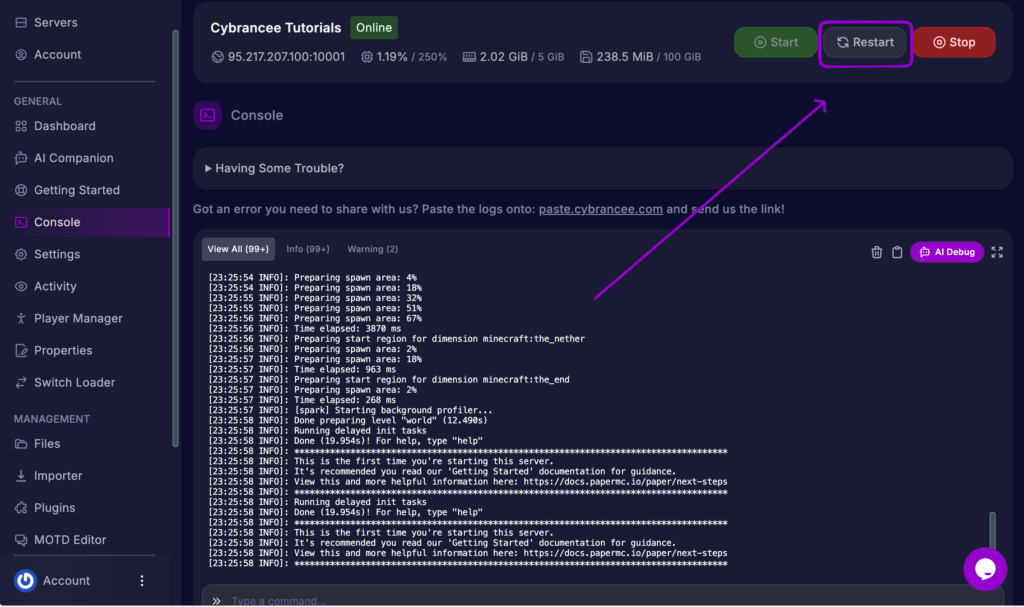Open Switch Loader page
This screenshot has width=1024, height=607.
[x=74, y=382]
